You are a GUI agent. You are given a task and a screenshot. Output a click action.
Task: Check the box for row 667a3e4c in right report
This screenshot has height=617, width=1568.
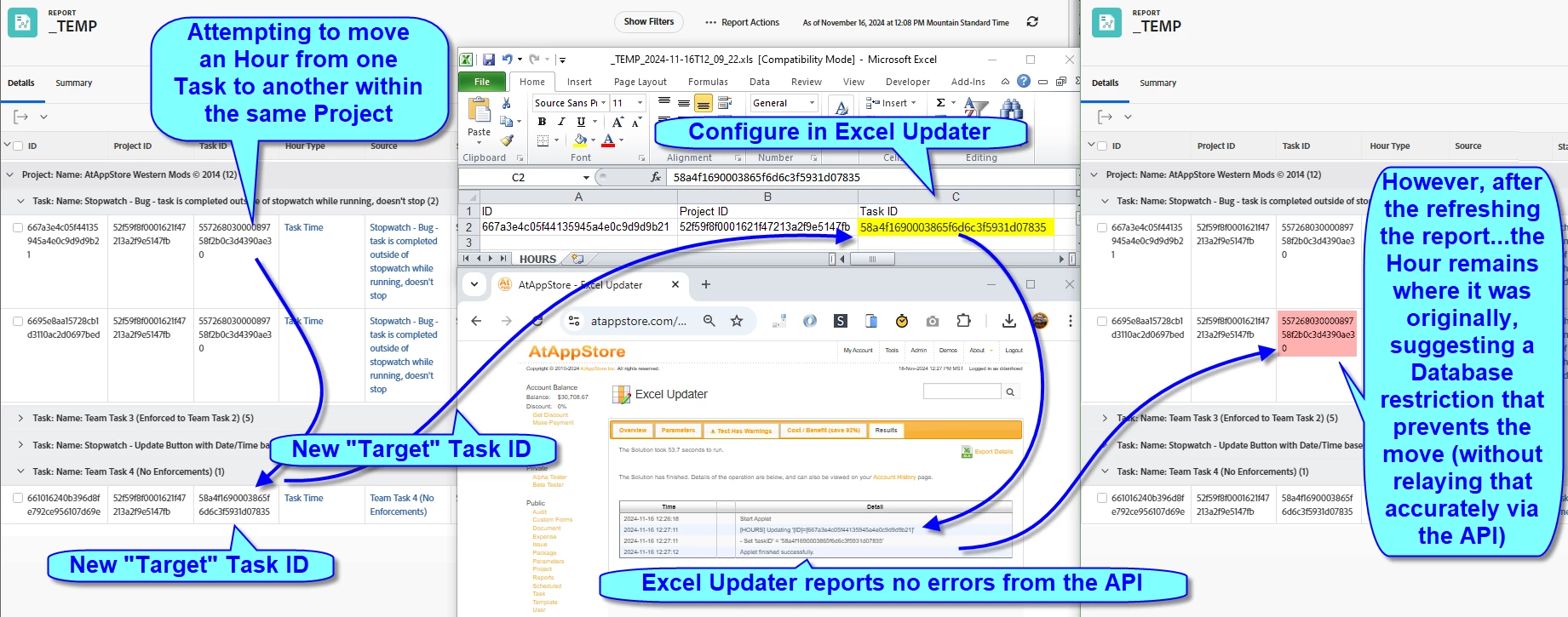1102,228
